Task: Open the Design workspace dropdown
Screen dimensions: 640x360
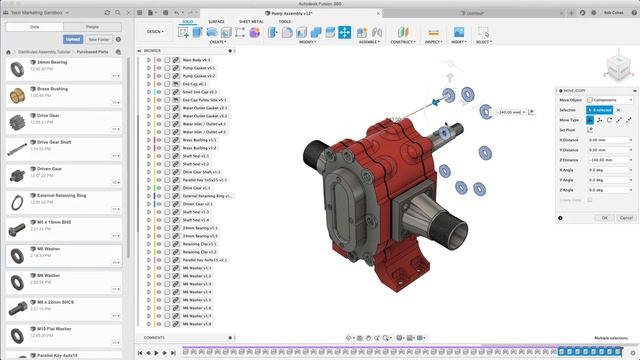Action: [155, 31]
